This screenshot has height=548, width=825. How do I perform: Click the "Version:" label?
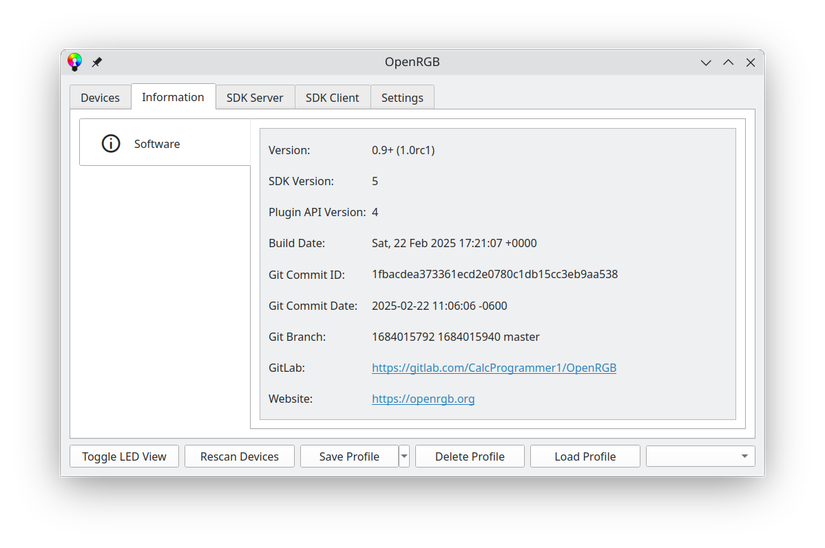point(289,150)
